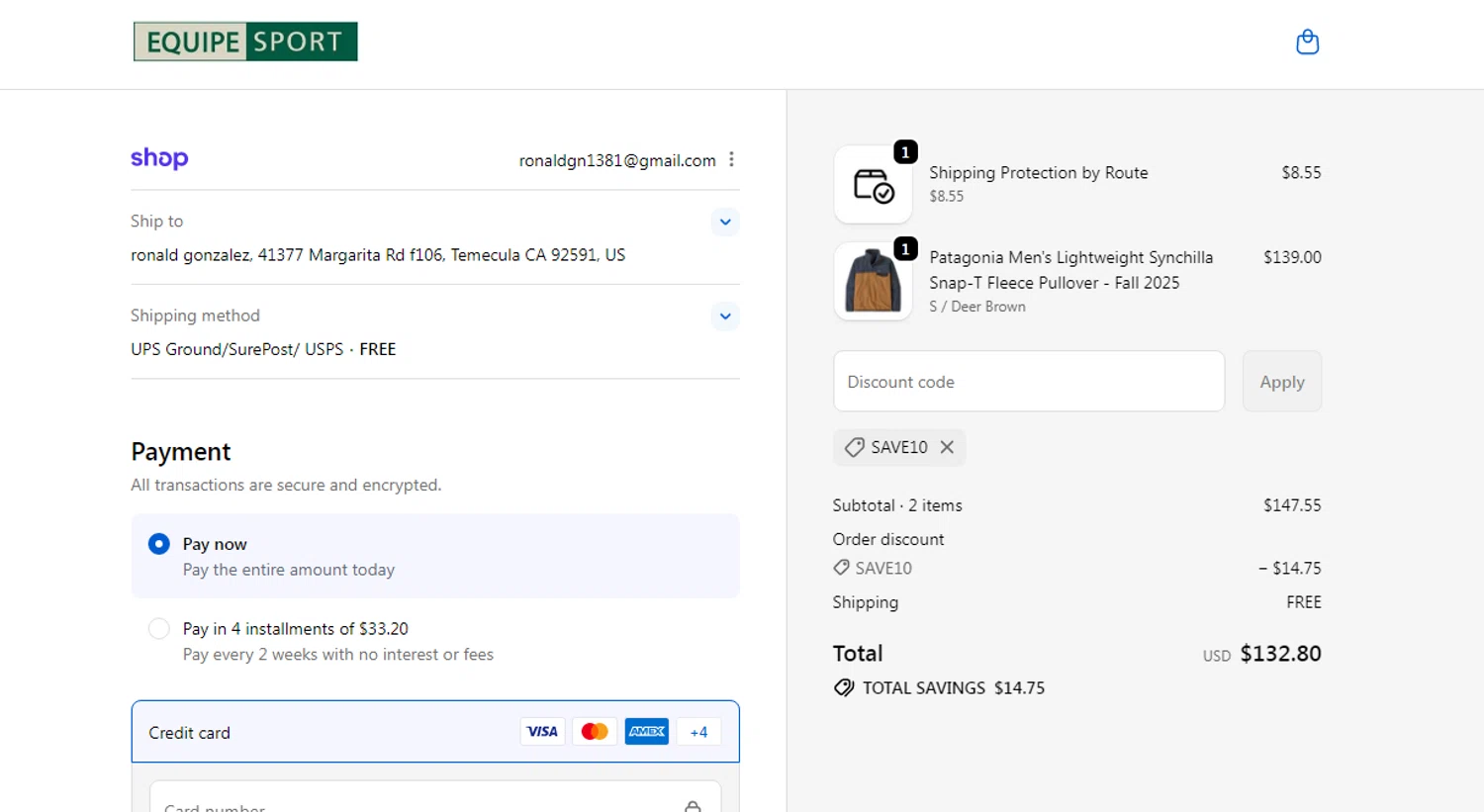
Task: Click the Visa card icon
Action: pyautogui.click(x=542, y=732)
